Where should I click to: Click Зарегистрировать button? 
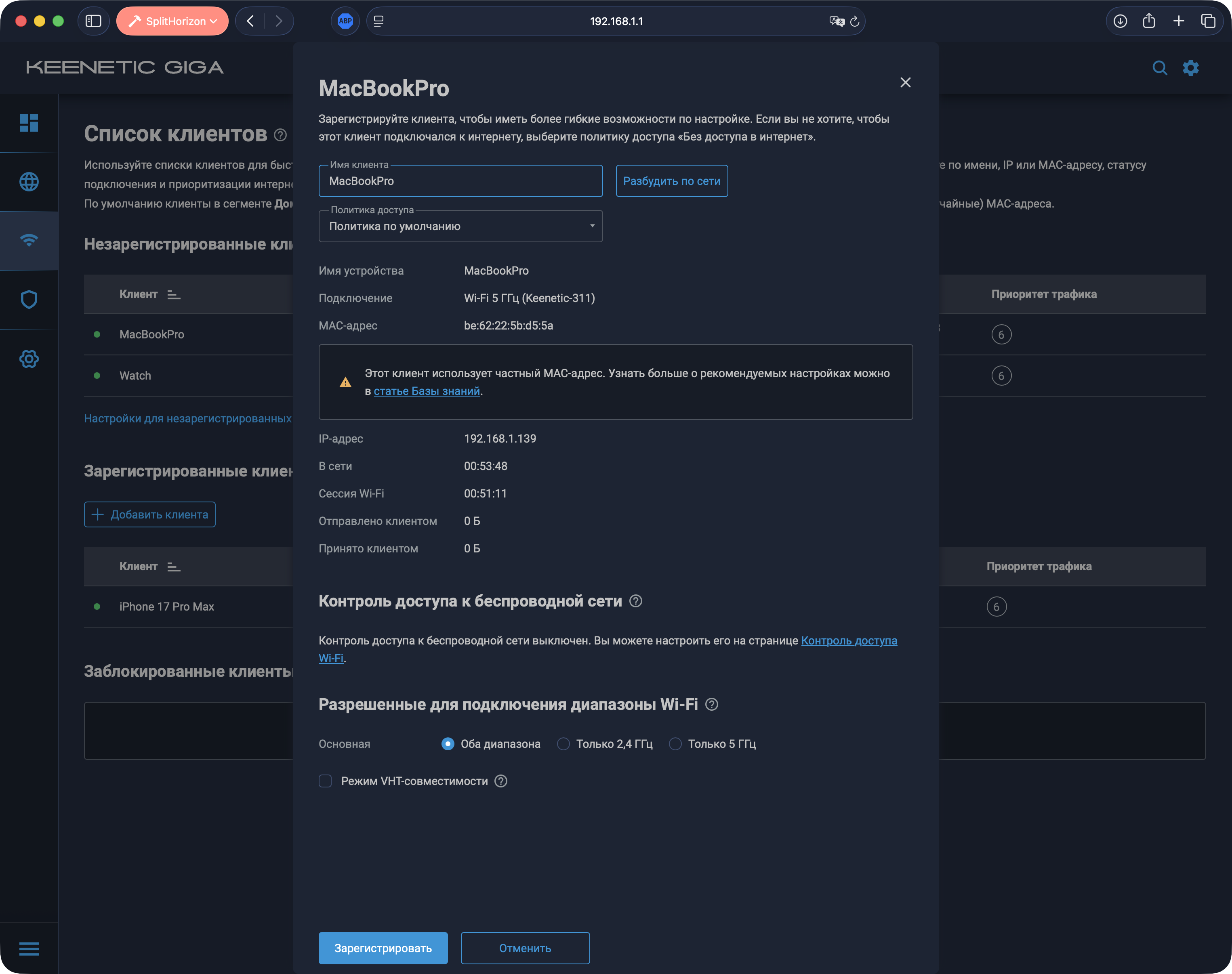(x=383, y=948)
